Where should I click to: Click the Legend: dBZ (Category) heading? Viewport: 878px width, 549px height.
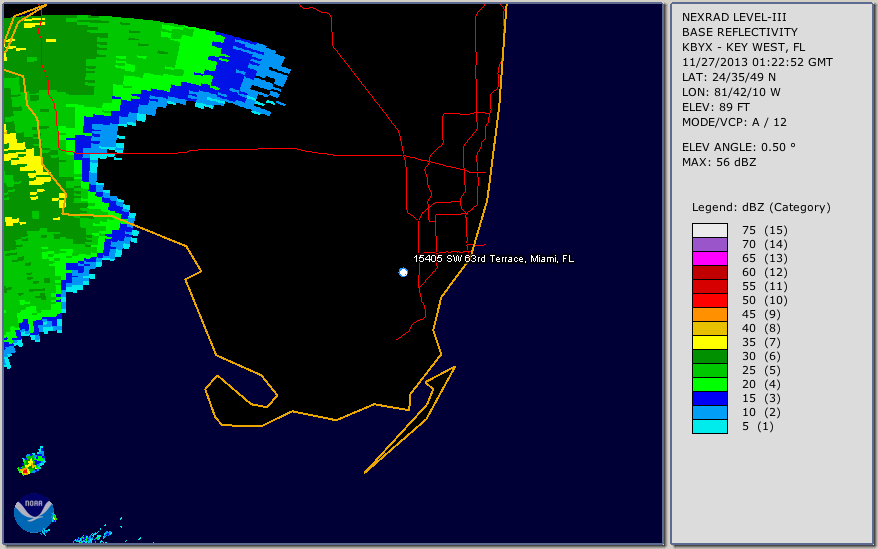[761, 207]
